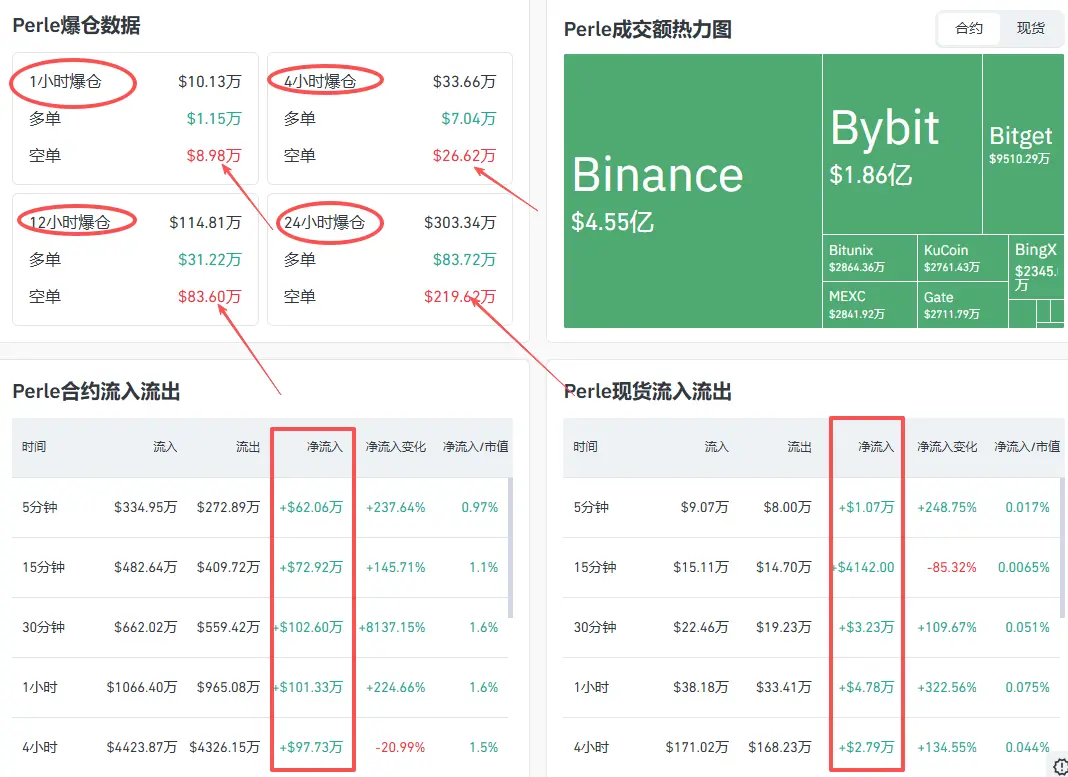Click the $334.95万 inflow cell
The height and width of the screenshot is (777, 1068).
pyautogui.click(x=146, y=507)
